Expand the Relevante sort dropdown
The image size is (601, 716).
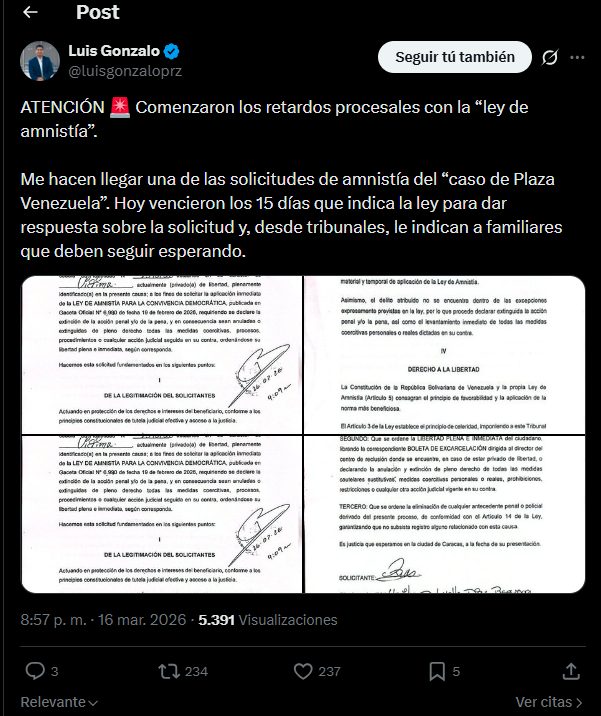(59, 702)
